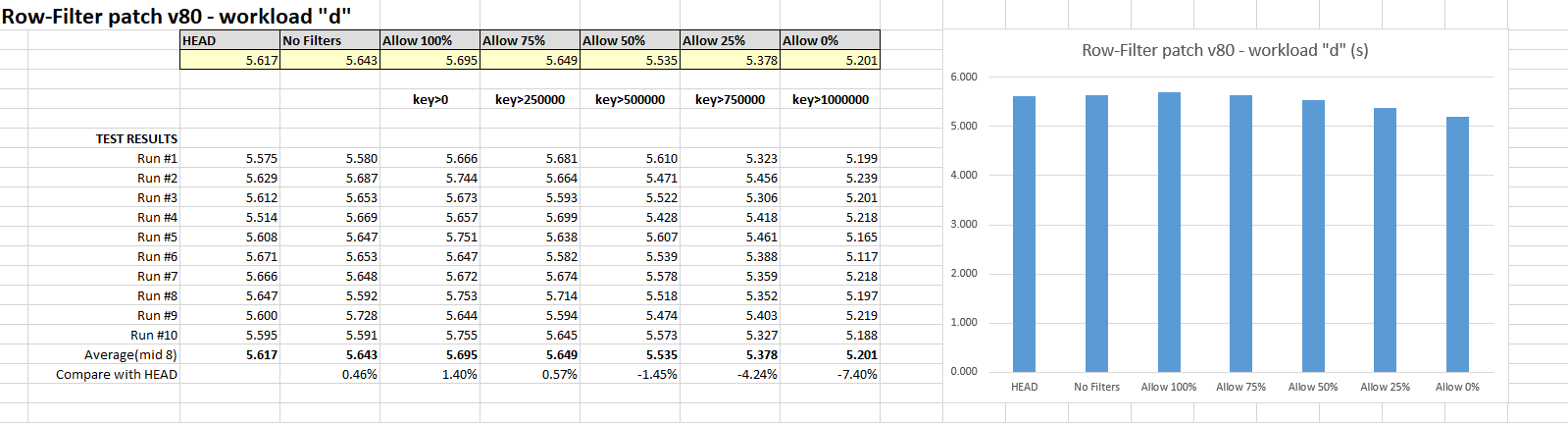Select the "TEST RESULTS" label cell
The image size is (1568, 423).
coord(136,138)
